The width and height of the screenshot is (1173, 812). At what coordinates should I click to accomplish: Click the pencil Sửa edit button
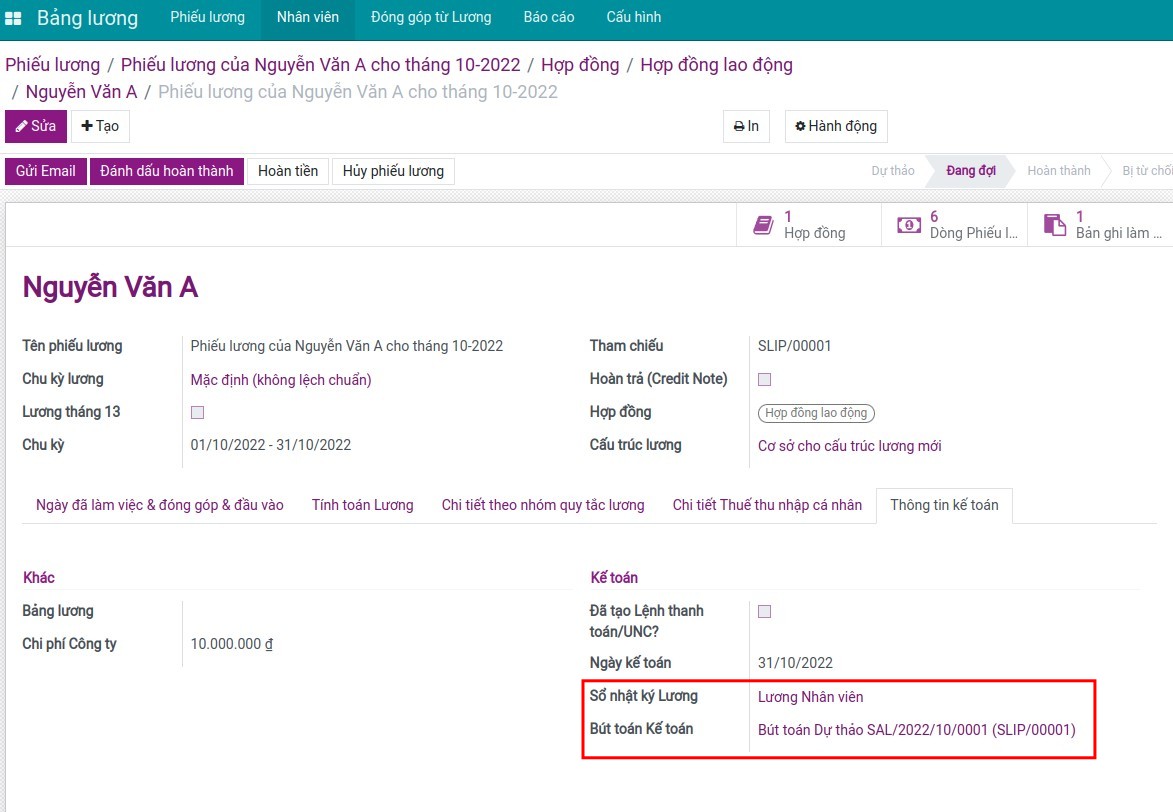pyautogui.click(x=36, y=127)
